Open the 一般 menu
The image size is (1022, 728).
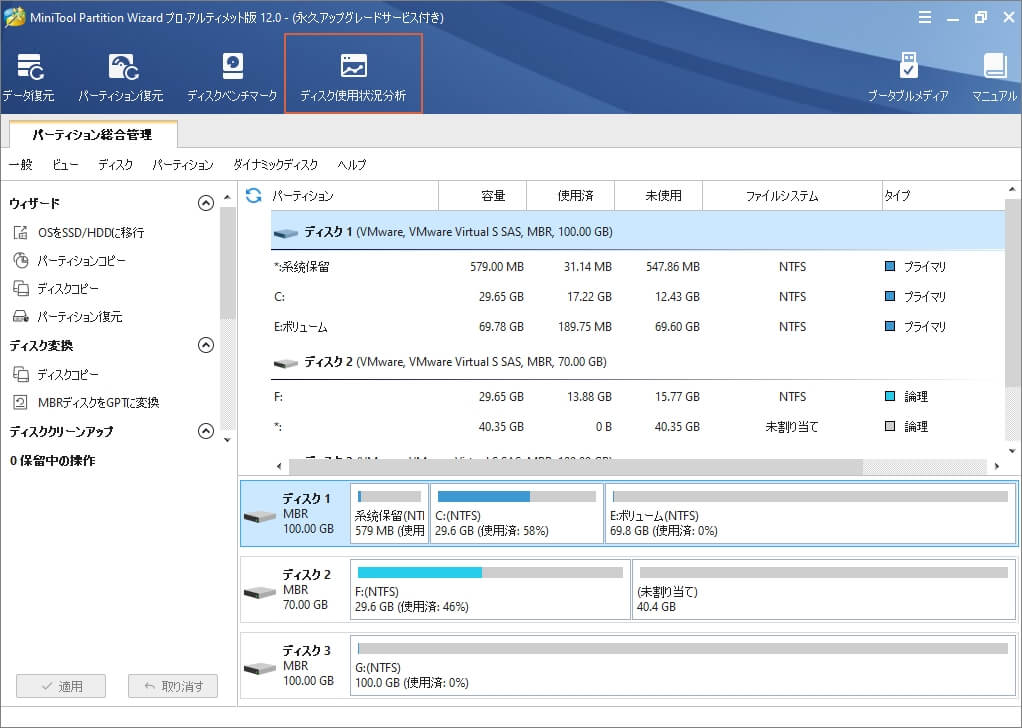pos(21,165)
